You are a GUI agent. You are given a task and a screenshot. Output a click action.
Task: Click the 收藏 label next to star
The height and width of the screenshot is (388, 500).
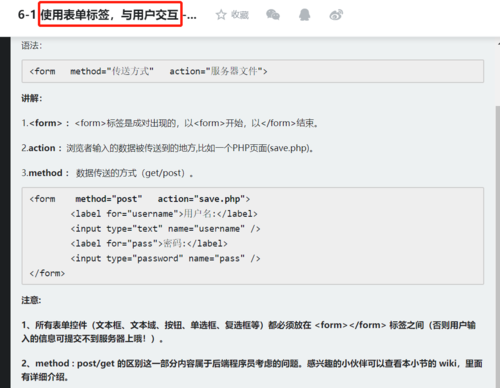(240, 15)
